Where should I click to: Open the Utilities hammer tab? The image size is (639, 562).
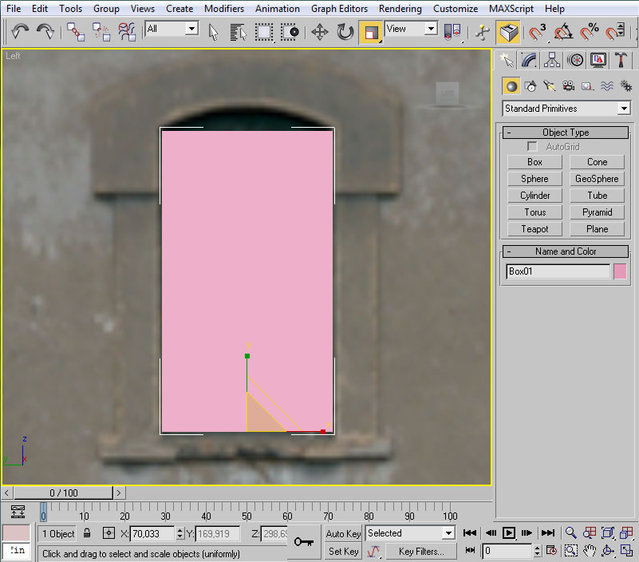tap(621, 61)
